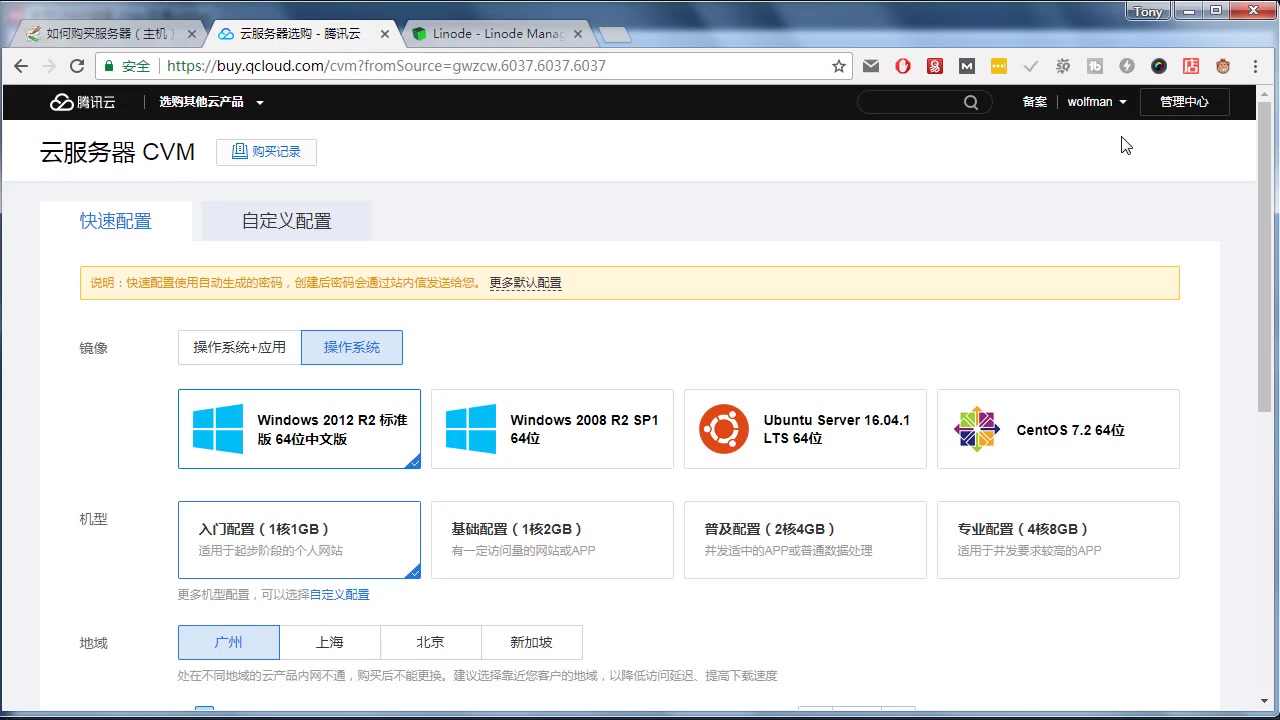Open the mail envelope extension icon
This screenshot has height=720, width=1280.
pyautogui.click(x=871, y=66)
